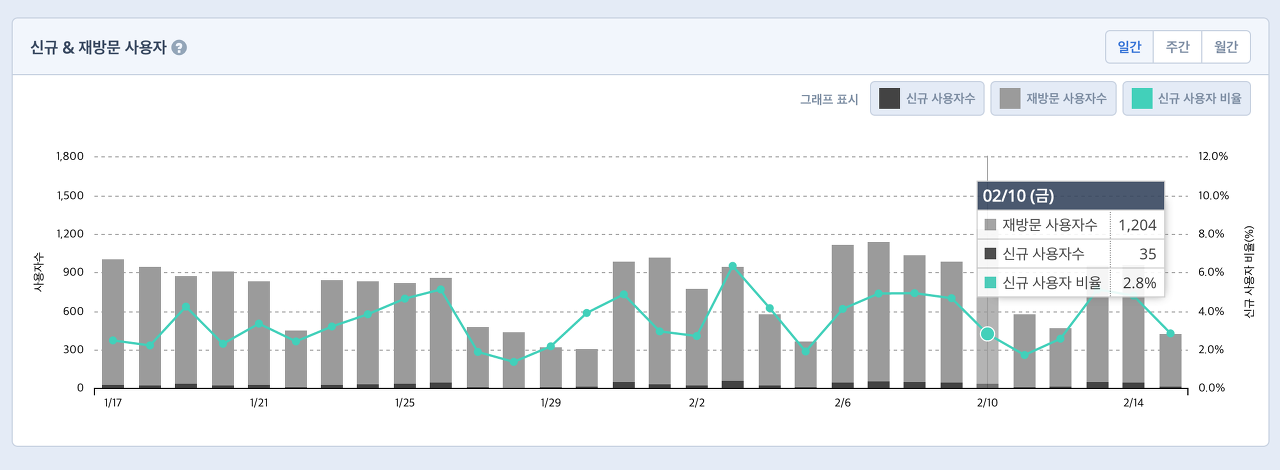This screenshot has width=1280, height=470.
Task: Click the bar above the 2/6 label
Action: tap(843, 316)
